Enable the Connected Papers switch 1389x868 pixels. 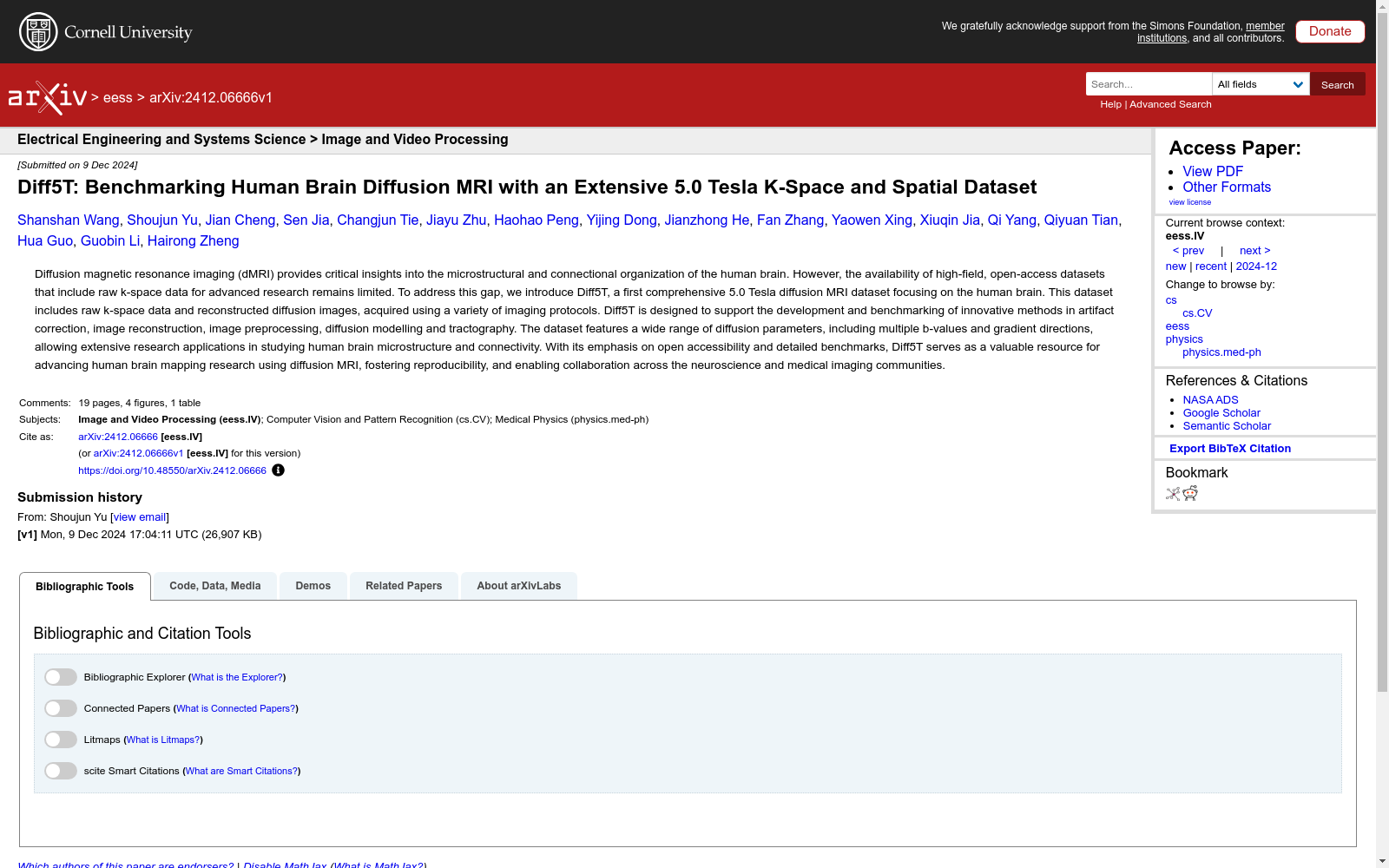click(61, 708)
